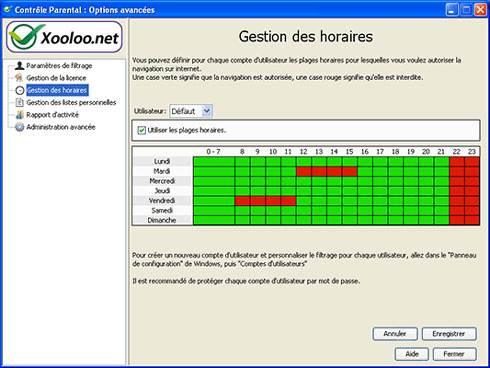Click the Samedi row label
490x368 pixels.
[x=162, y=211]
